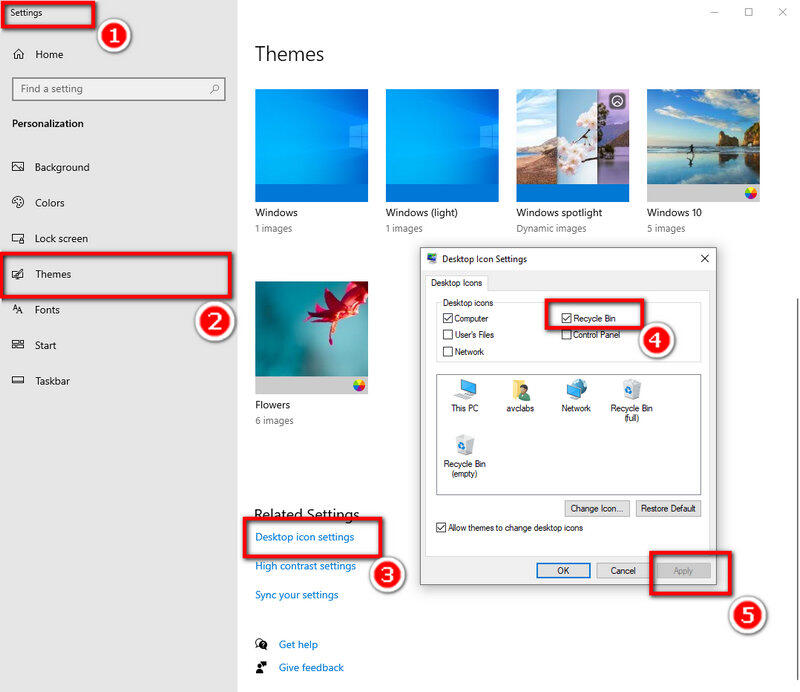The height and width of the screenshot is (692, 800).
Task: Select the Network icon in preview list
Action: tap(576, 391)
